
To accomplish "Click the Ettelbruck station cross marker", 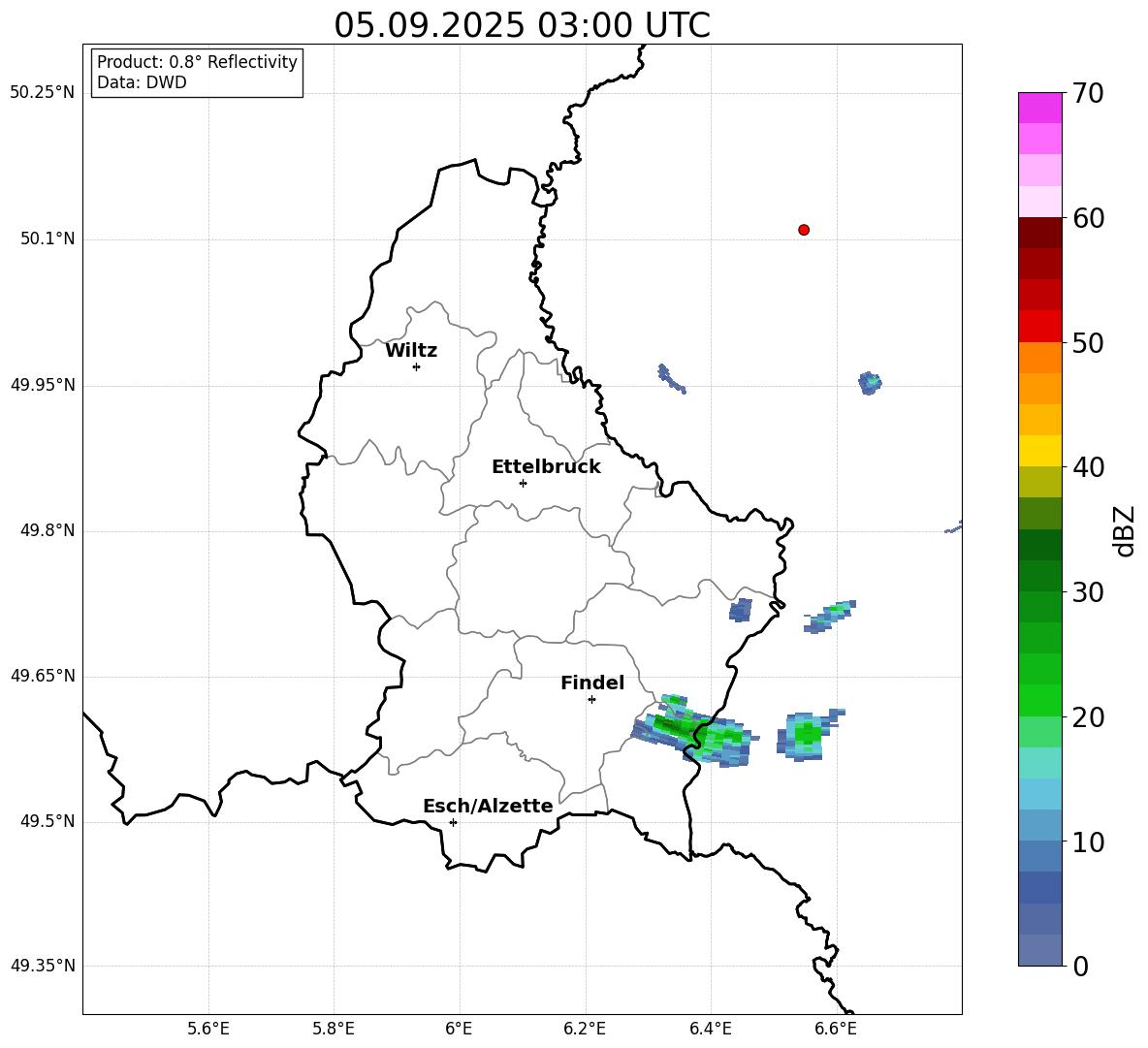I will (x=523, y=483).
